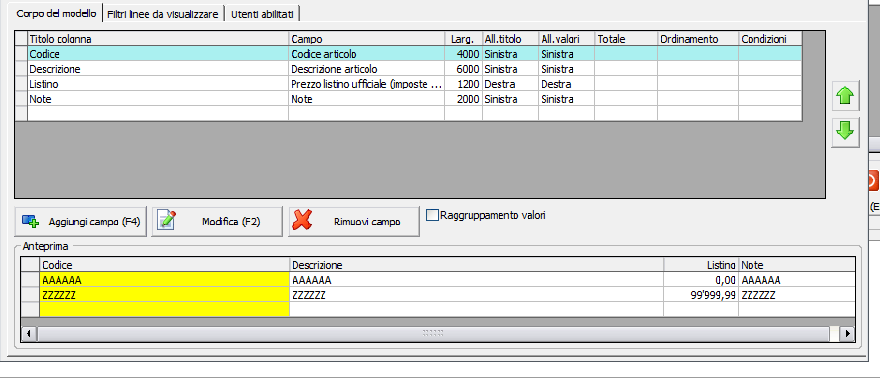Image resolution: width=880 pixels, height=378 pixels.
Task: Click width value 2000 cell
Action: [x=464, y=99]
